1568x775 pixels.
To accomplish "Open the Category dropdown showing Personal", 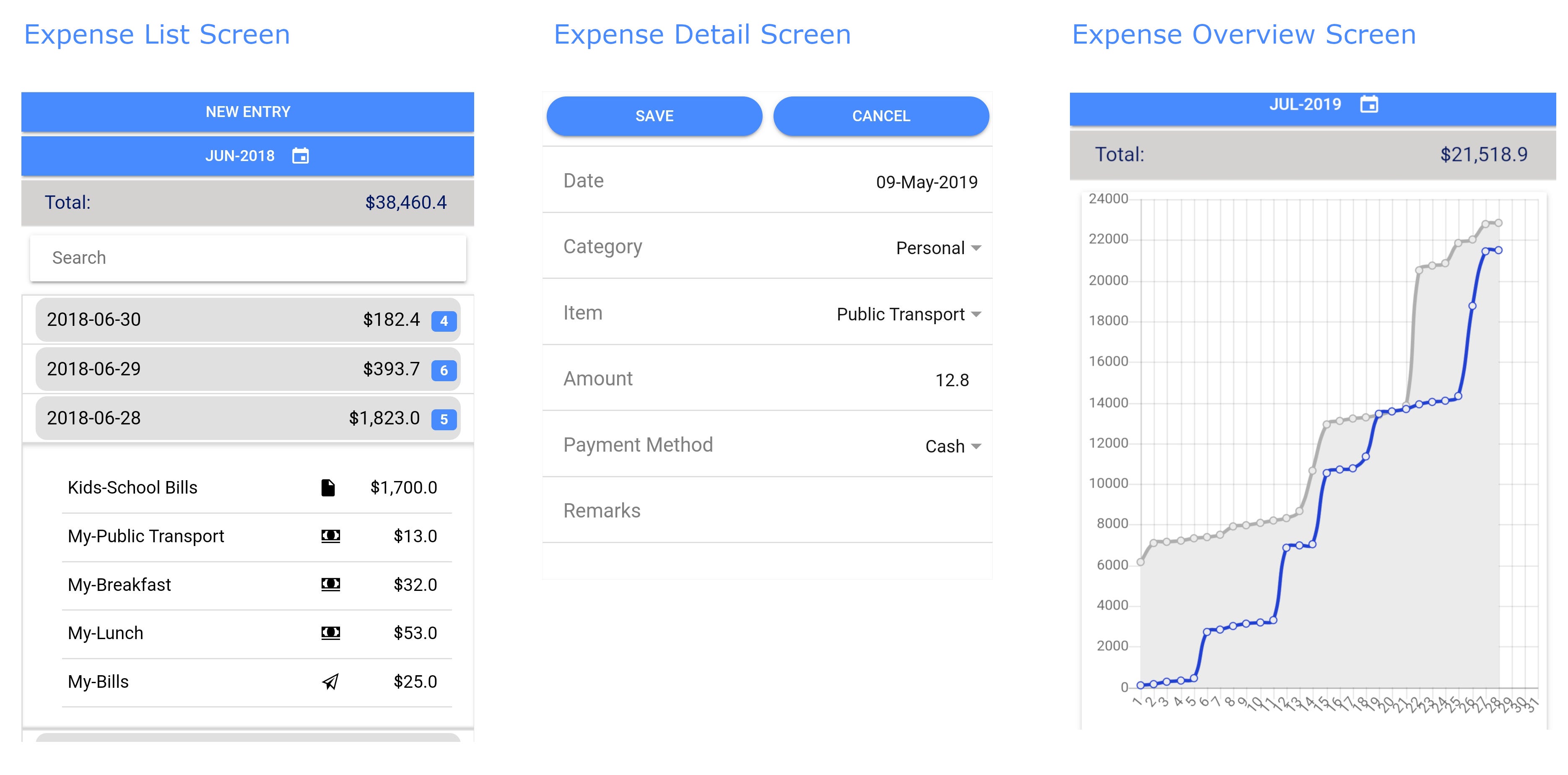I will pyautogui.click(x=938, y=248).
